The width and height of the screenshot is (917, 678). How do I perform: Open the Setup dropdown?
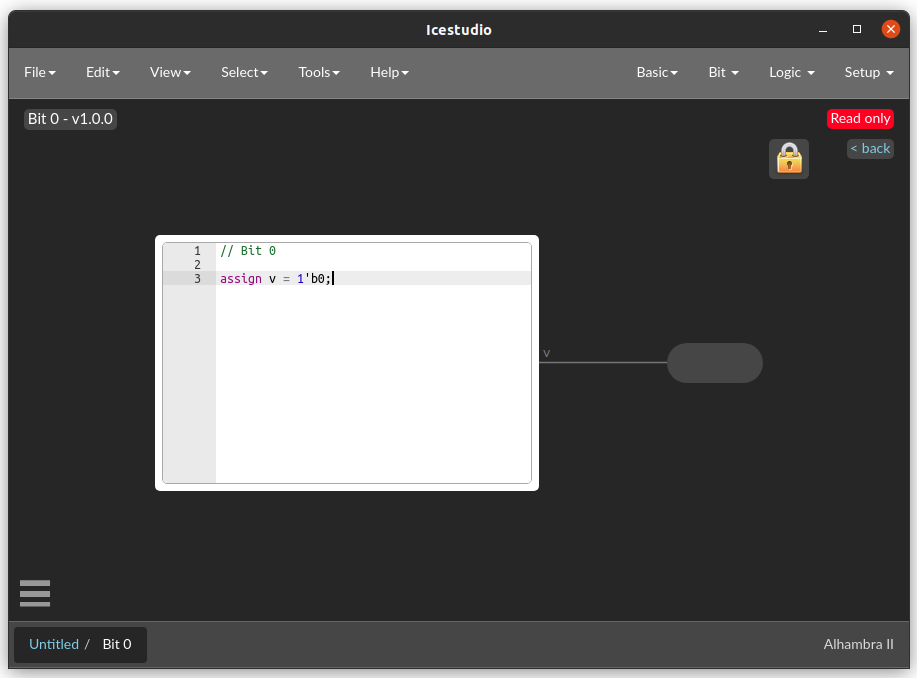point(866,72)
